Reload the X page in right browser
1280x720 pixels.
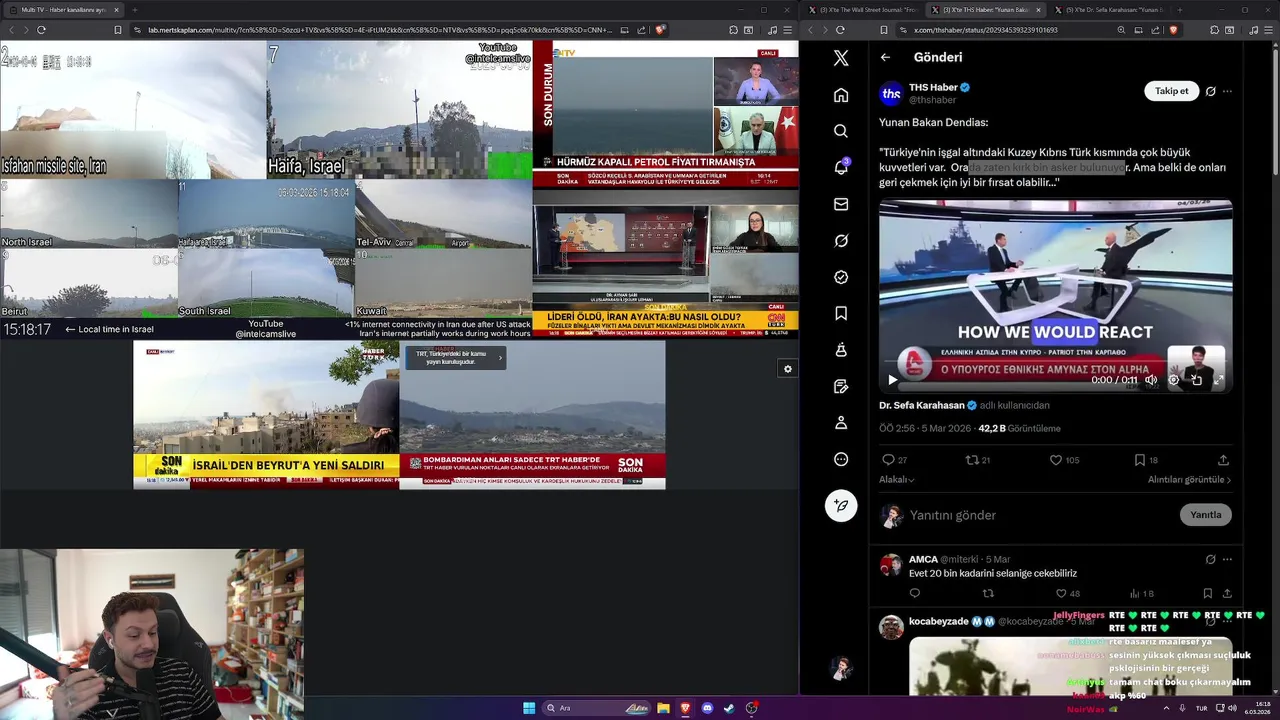pyautogui.click(x=840, y=30)
